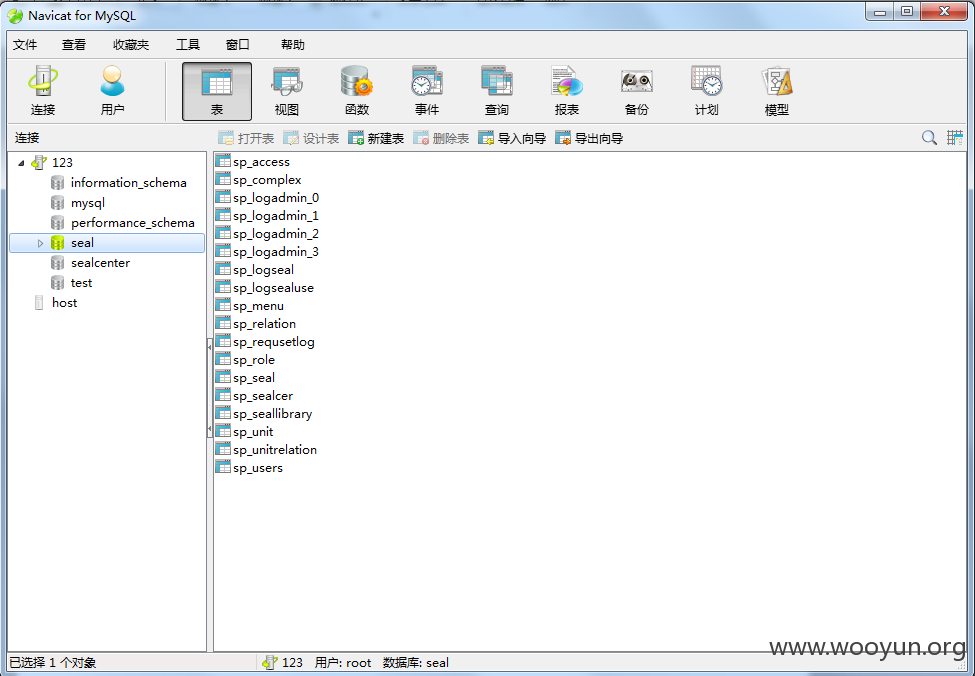Click the 设计表 (Design Table) button
The width and height of the screenshot is (975, 676).
pyautogui.click(x=311, y=138)
